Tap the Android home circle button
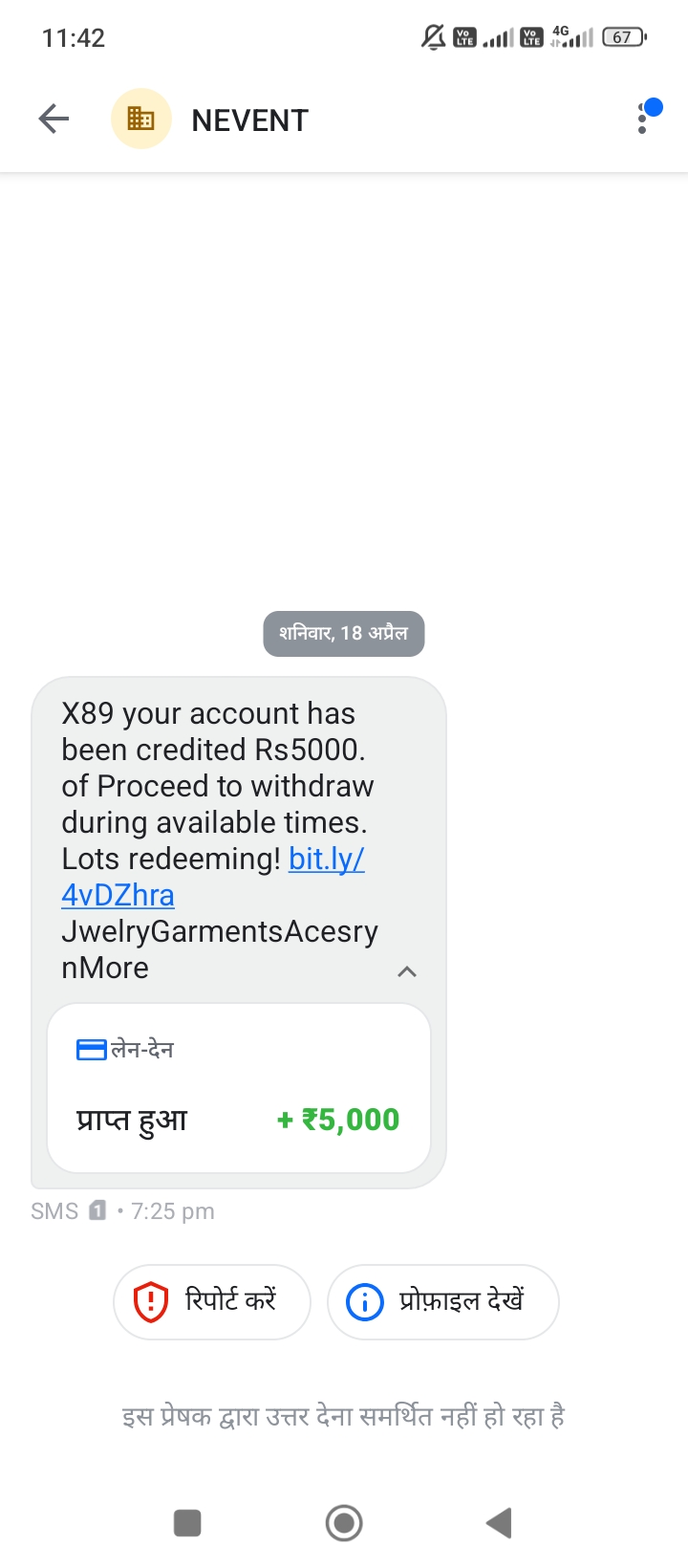 pos(344,1523)
